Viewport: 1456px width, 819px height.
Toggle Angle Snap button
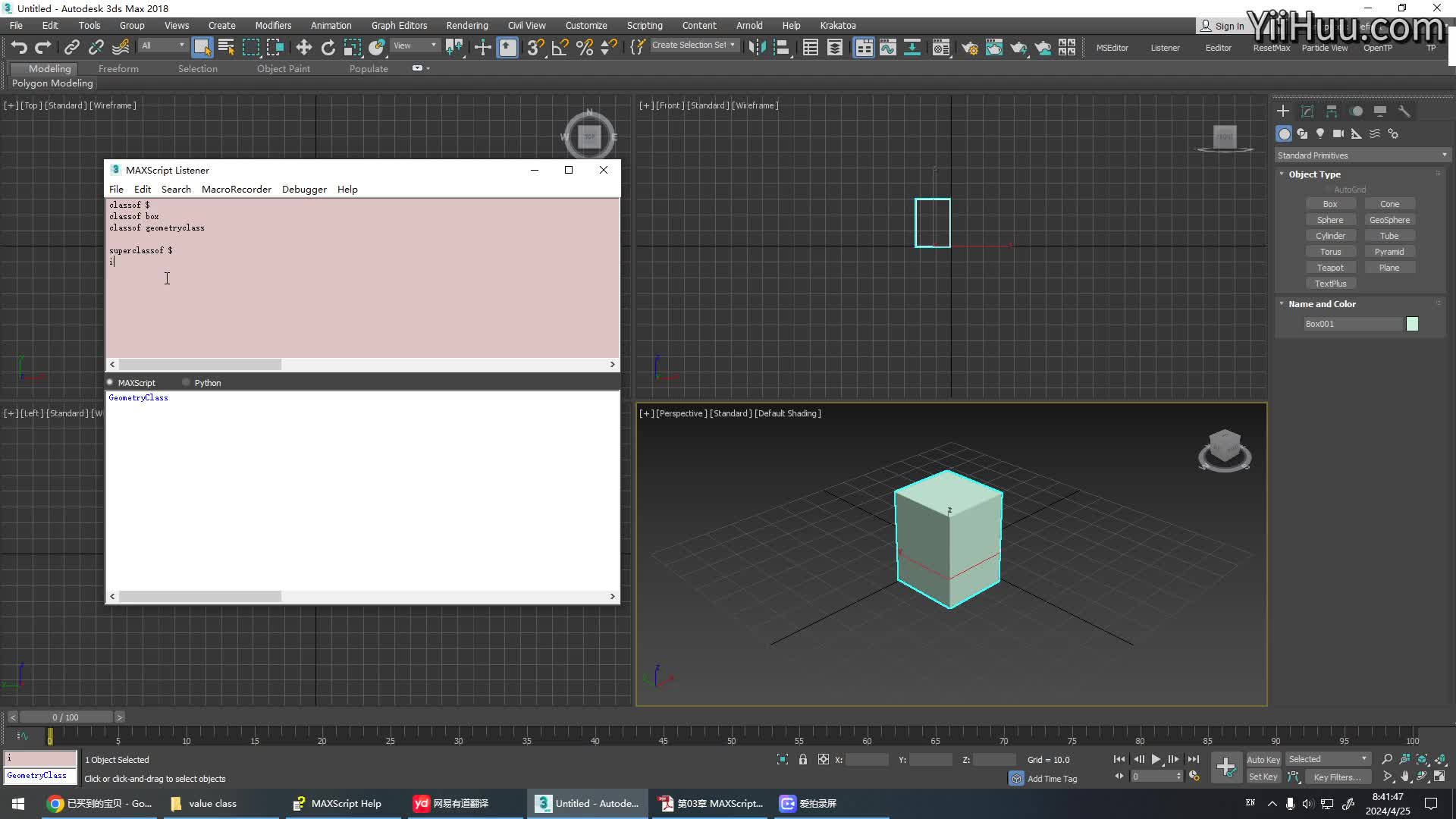(x=560, y=47)
